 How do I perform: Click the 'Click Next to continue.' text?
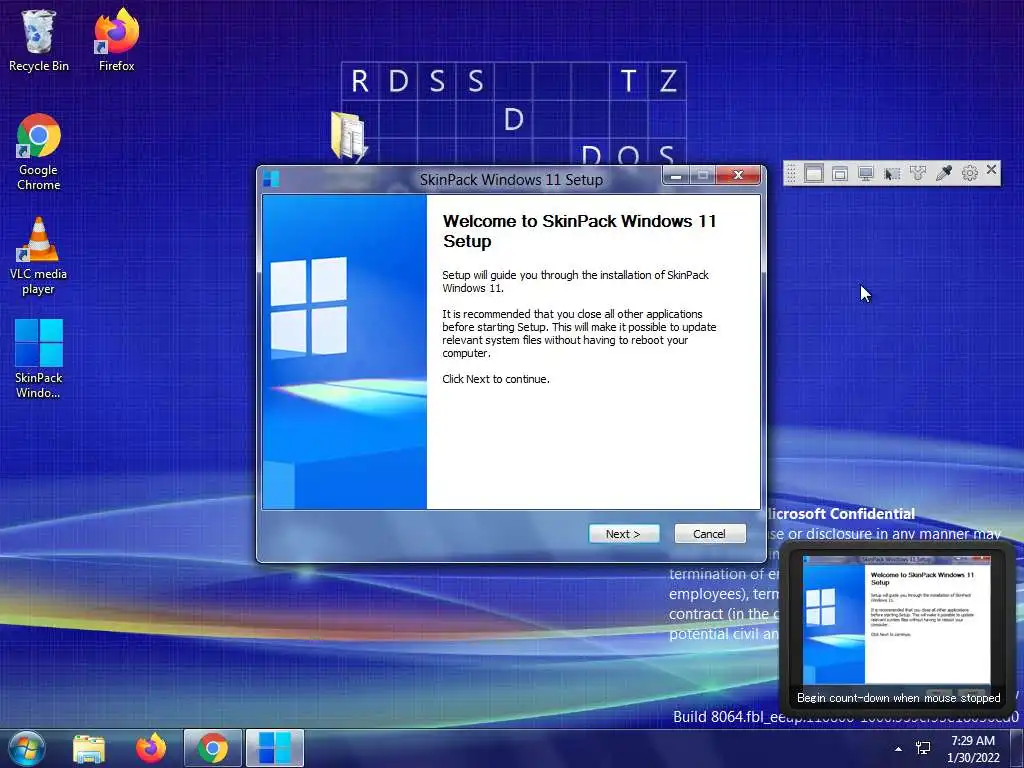point(496,379)
